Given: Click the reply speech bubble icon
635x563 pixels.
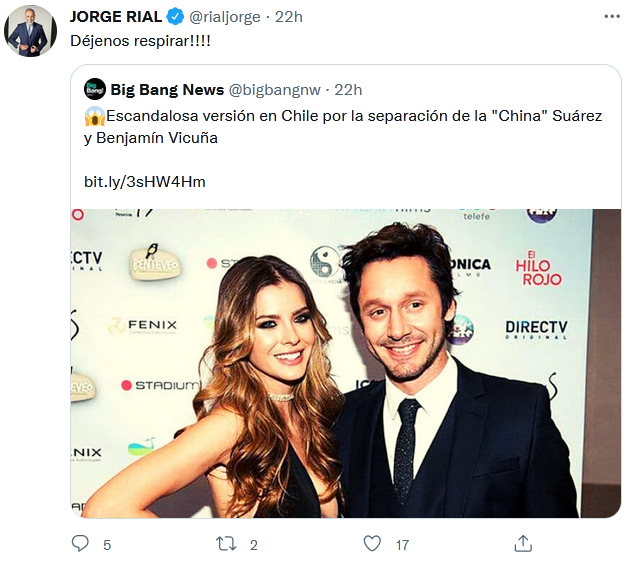Looking at the screenshot, I should 80,544.
